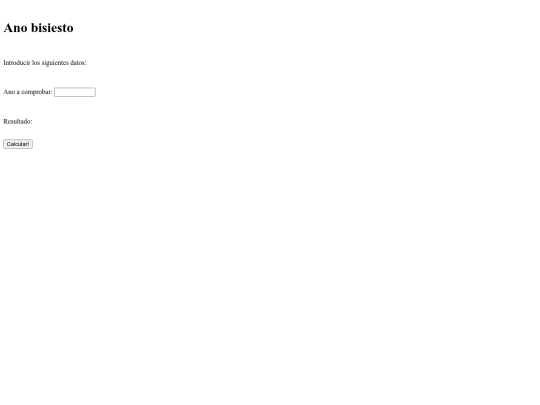Focus the Ano a comprobar input field
Screen dimensions: 540x405
(75, 92)
